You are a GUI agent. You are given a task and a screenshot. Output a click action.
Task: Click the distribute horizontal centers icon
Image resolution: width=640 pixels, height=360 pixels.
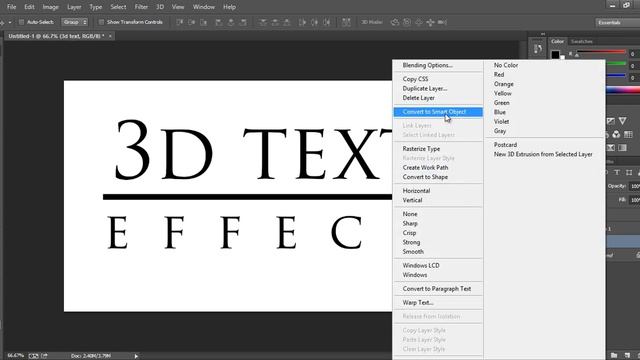click(314, 22)
